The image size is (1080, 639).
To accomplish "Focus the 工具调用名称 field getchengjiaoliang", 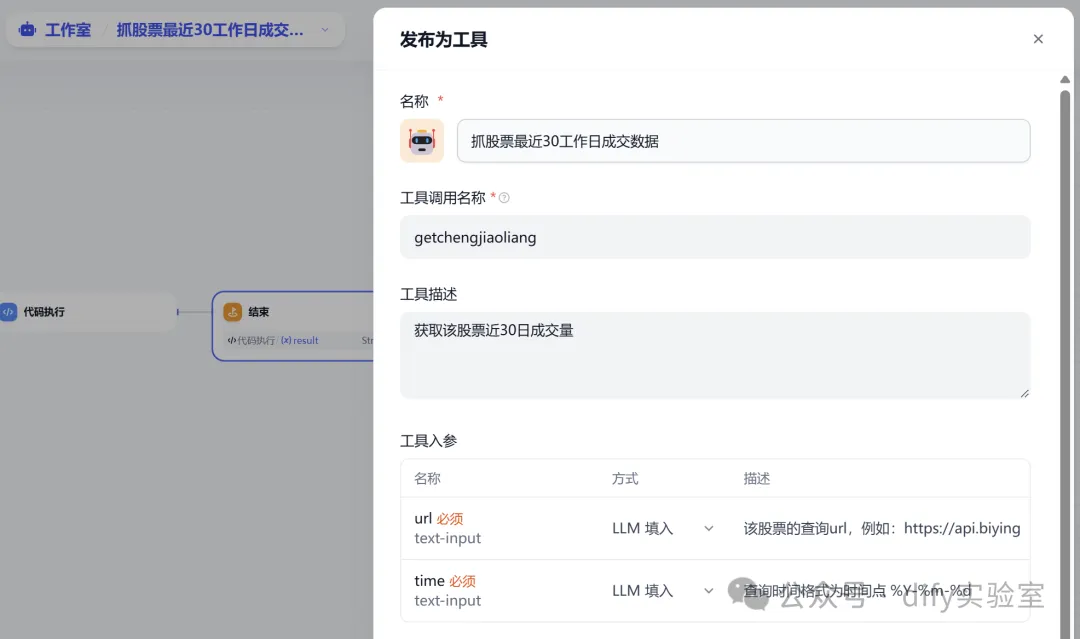I will [x=715, y=237].
